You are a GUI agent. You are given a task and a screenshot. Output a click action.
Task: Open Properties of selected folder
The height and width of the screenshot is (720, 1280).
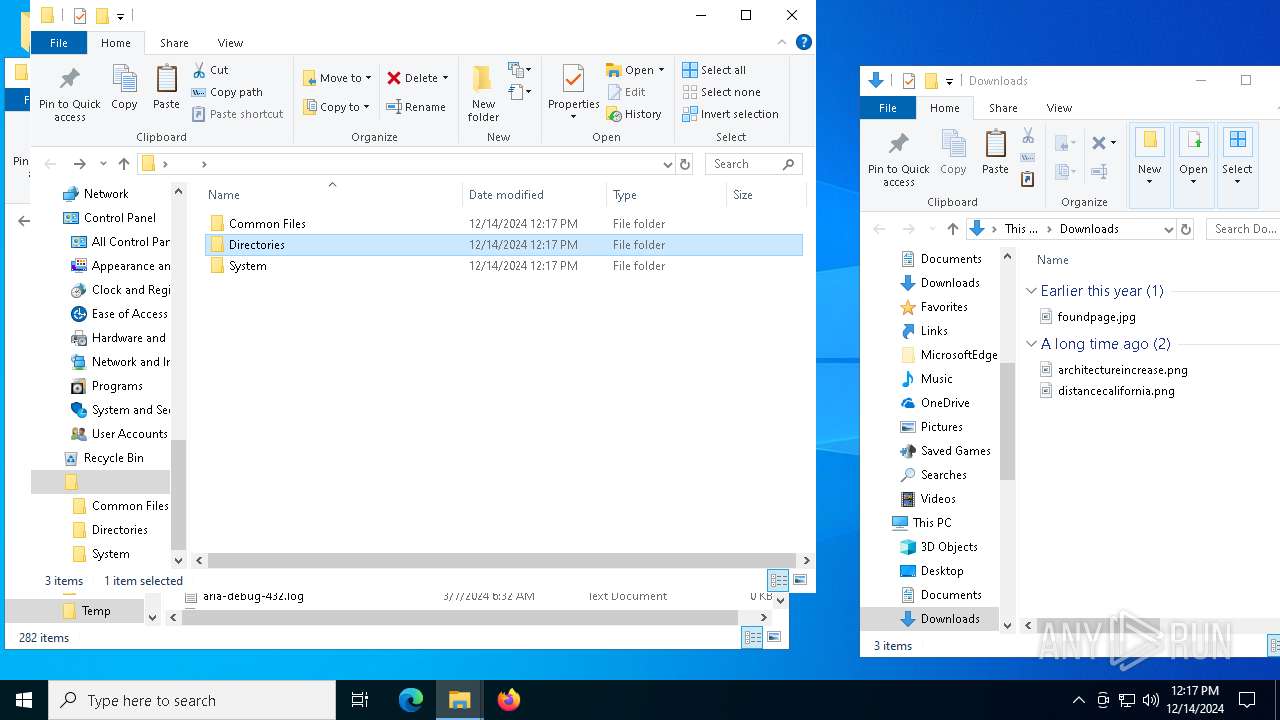[573, 94]
